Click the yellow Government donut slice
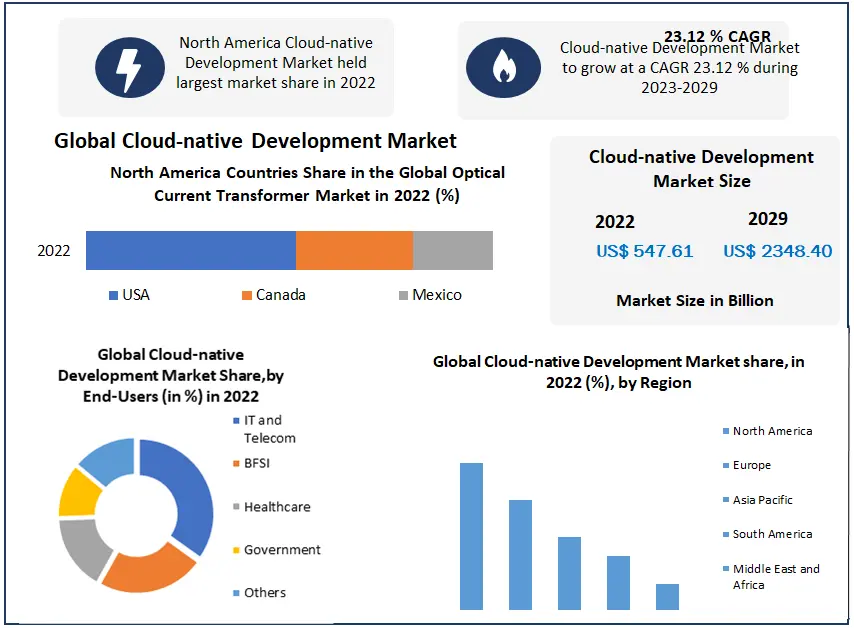Viewport: 854px width, 628px height. [76, 493]
